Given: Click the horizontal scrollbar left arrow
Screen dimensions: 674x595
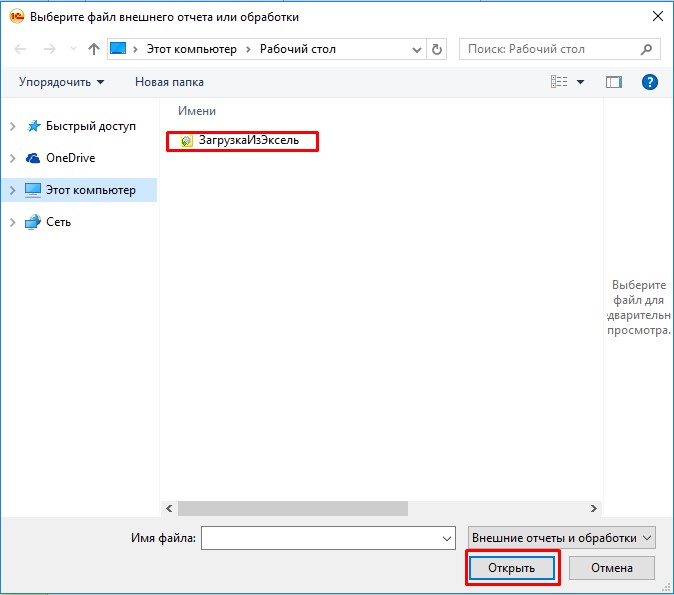Looking at the screenshot, I should click(169, 509).
